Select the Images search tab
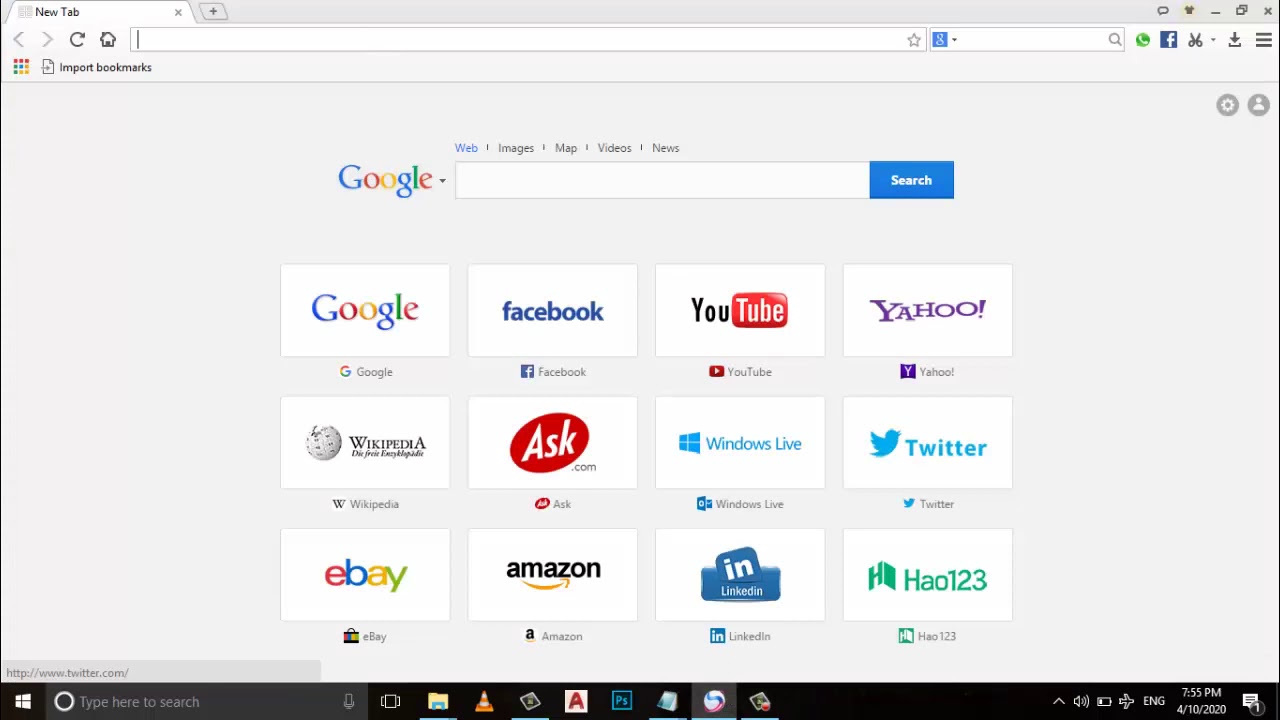Image resolution: width=1280 pixels, height=720 pixels. [x=516, y=148]
